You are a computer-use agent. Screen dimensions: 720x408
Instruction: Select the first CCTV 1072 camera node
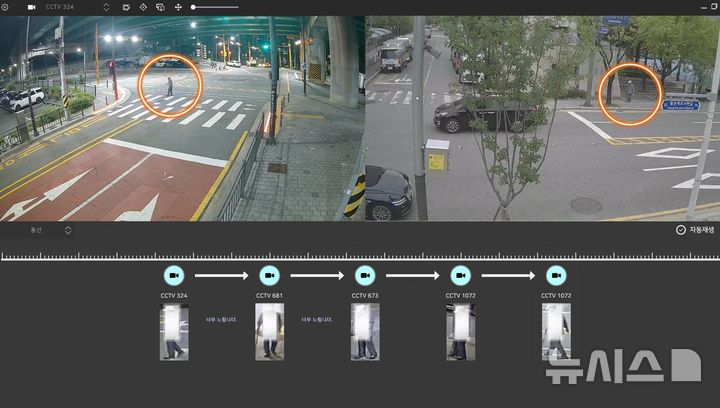point(460,275)
